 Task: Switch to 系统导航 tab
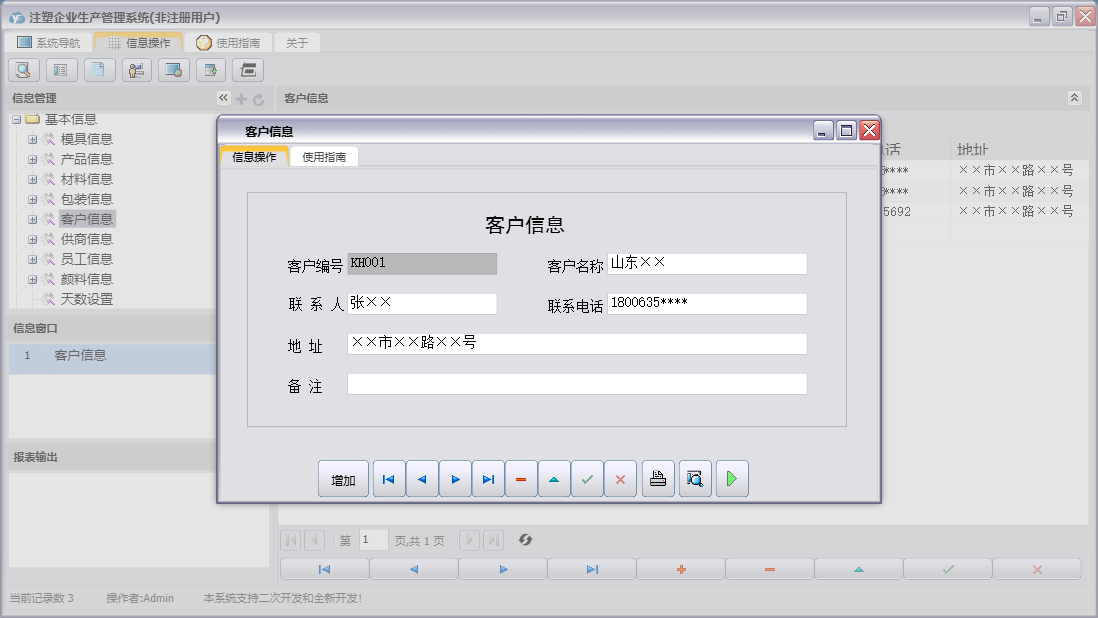click(x=50, y=43)
